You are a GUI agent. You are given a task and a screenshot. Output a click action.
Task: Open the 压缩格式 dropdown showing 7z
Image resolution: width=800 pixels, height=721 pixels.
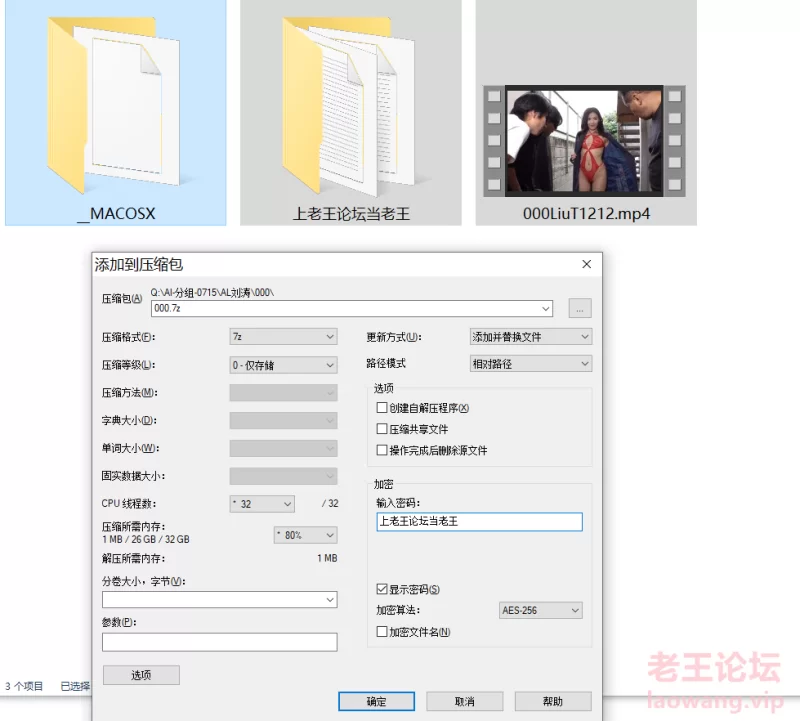(x=283, y=337)
